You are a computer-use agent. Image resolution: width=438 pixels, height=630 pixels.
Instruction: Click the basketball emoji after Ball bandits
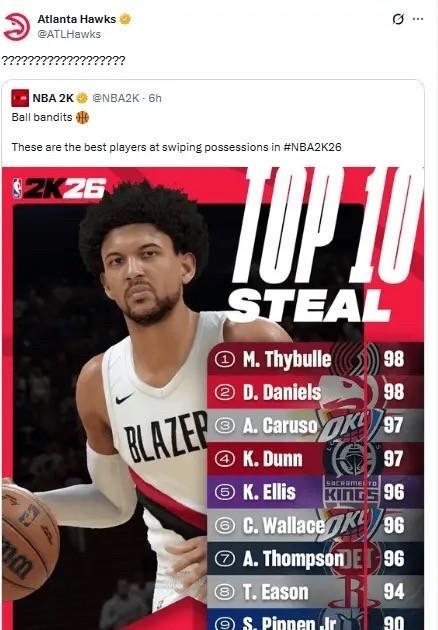82,117
